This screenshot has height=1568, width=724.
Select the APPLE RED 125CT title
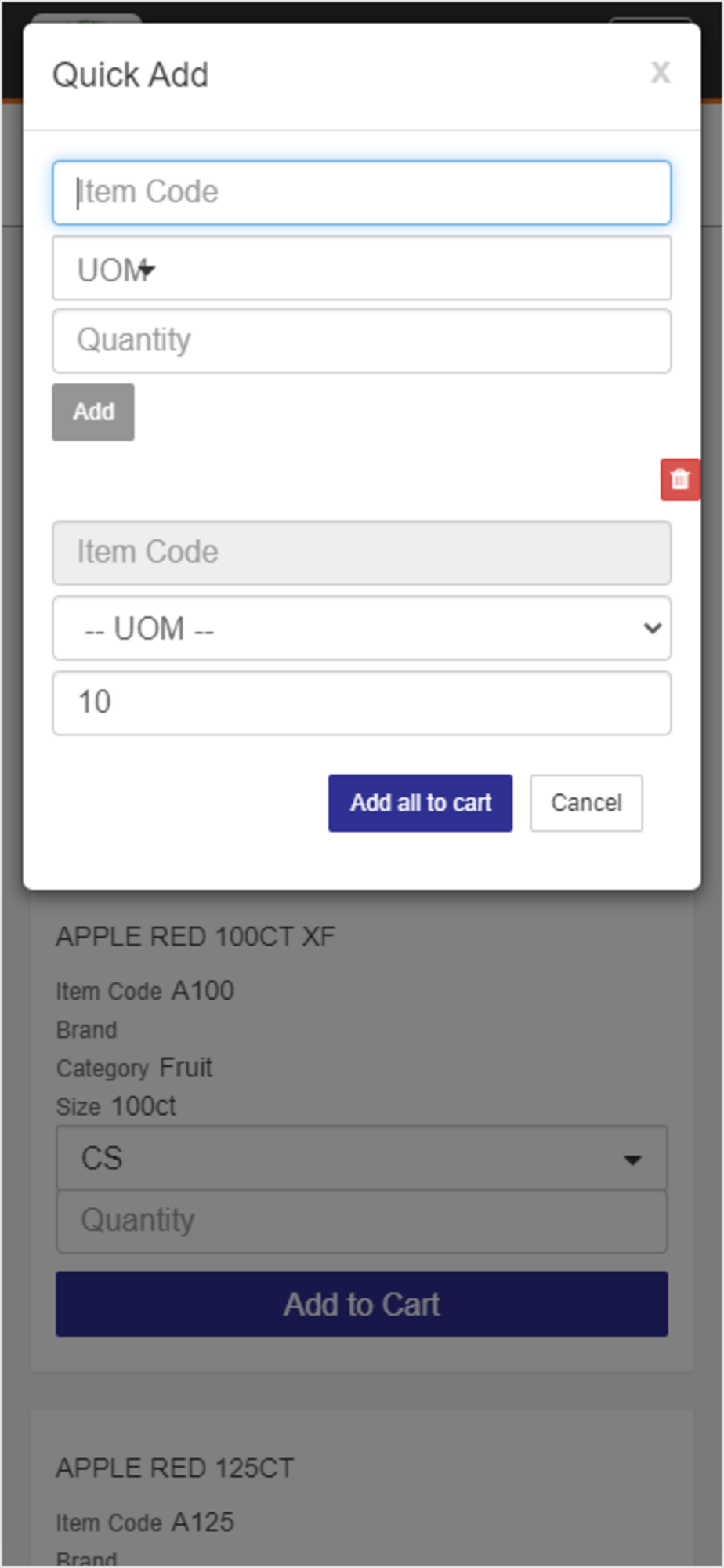[175, 1468]
